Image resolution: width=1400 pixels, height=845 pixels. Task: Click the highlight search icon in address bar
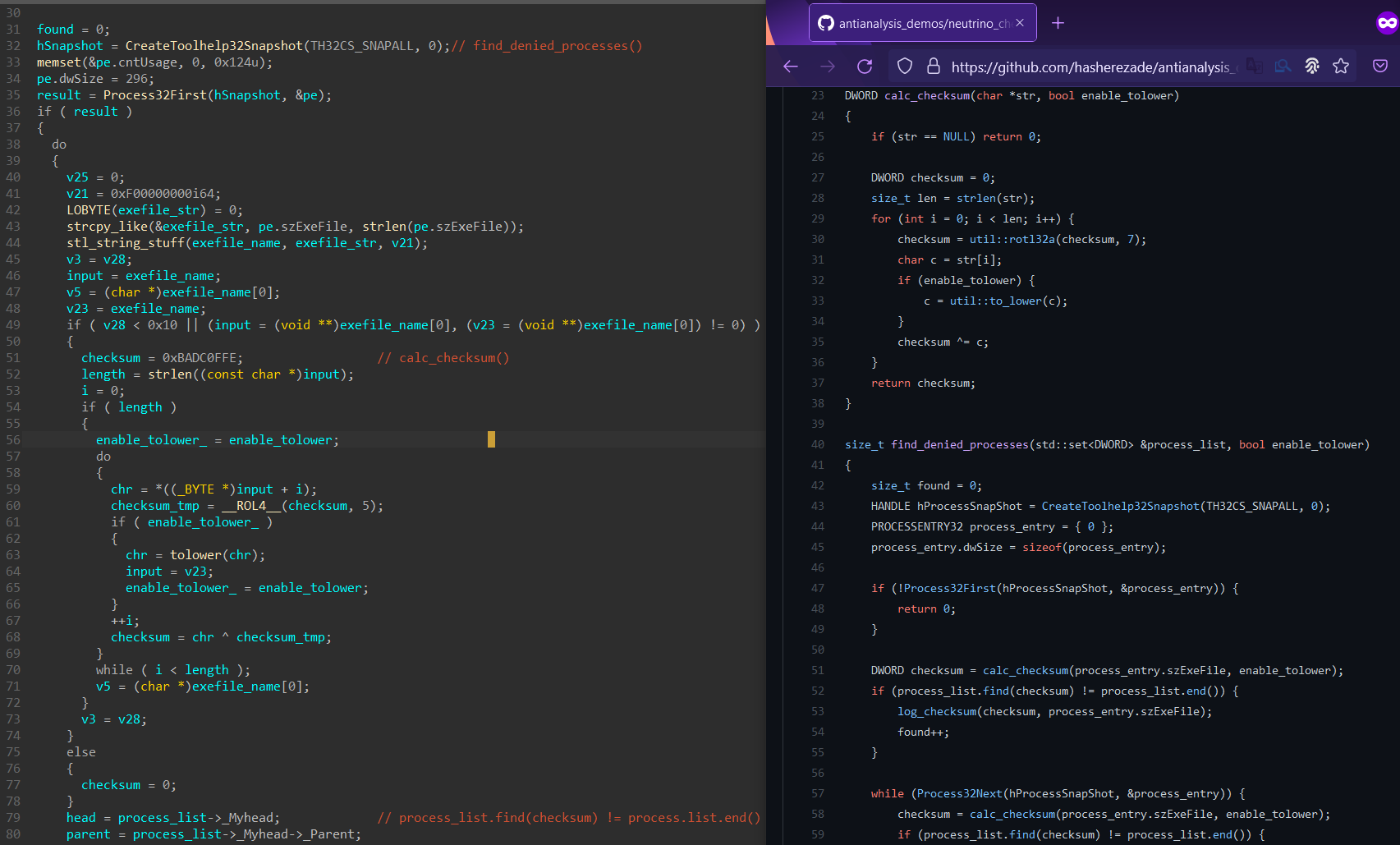pyautogui.click(x=1283, y=67)
